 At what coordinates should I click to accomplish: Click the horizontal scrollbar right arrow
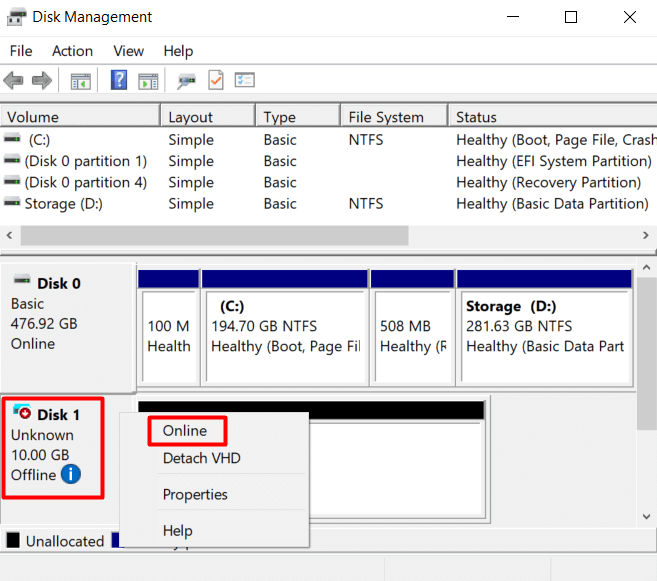point(645,235)
